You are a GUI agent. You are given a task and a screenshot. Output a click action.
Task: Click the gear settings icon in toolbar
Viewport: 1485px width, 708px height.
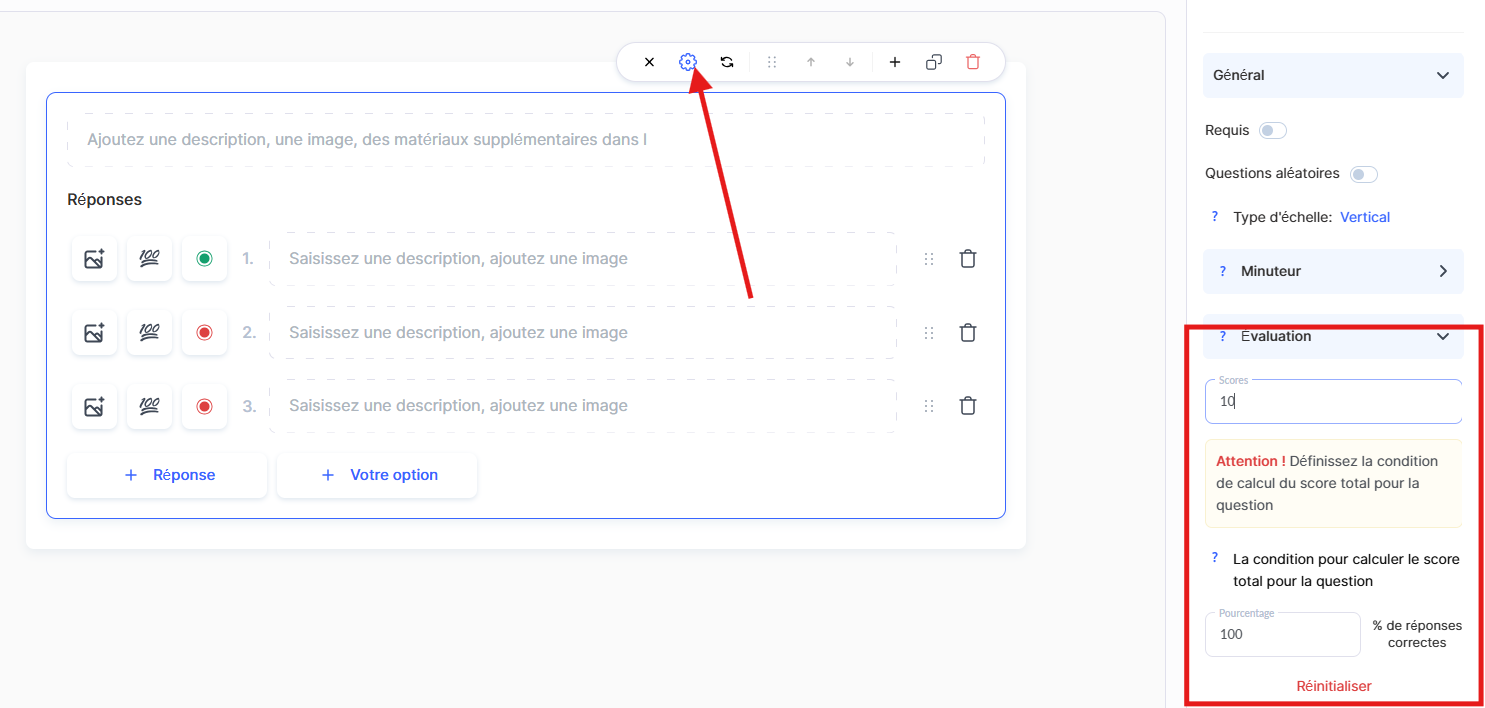point(687,62)
